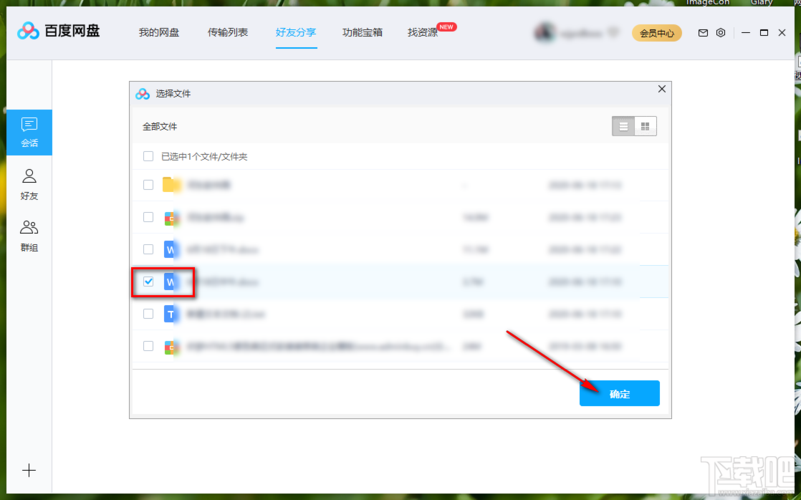Close the Baidu Netdisk main window

(782, 33)
